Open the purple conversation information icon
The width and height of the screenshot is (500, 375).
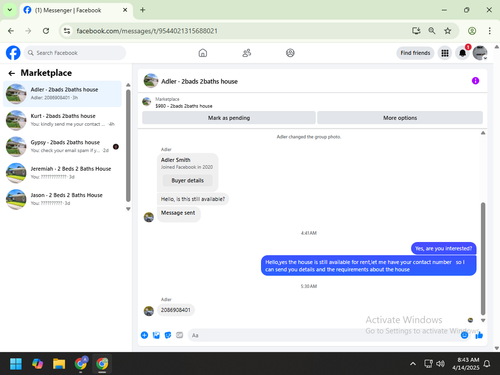pyautogui.click(x=475, y=81)
